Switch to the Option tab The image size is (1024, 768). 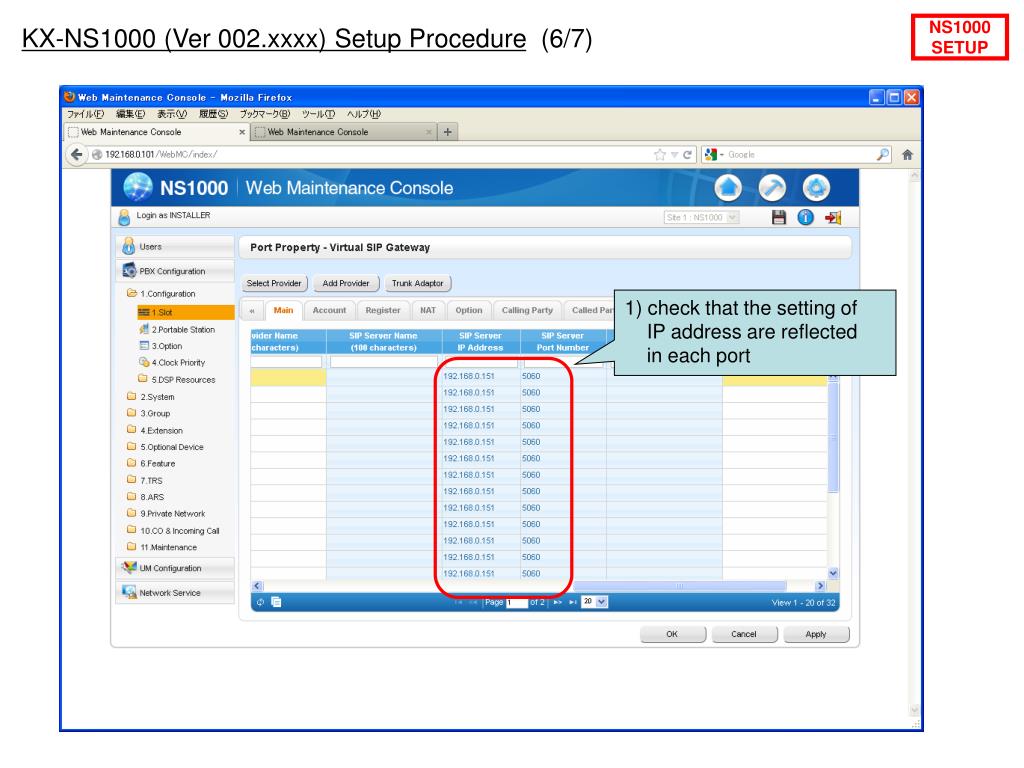(x=469, y=310)
